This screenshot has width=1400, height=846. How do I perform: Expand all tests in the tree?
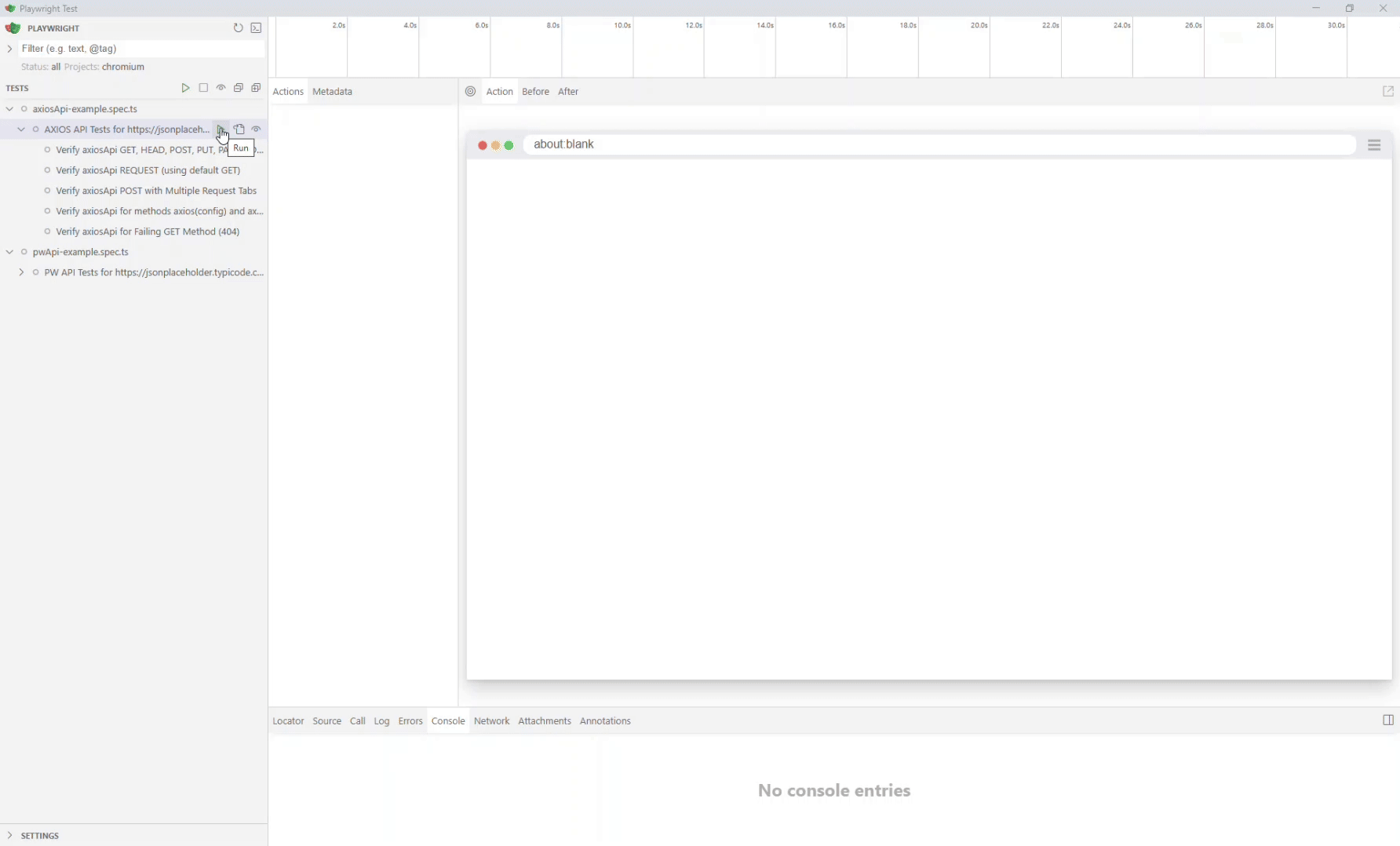[256, 88]
